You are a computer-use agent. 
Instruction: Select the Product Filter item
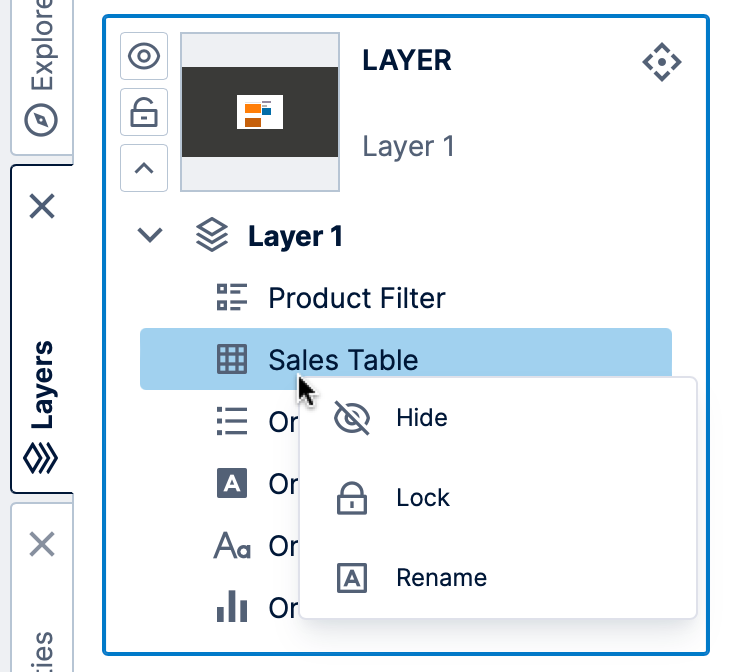tap(356, 298)
